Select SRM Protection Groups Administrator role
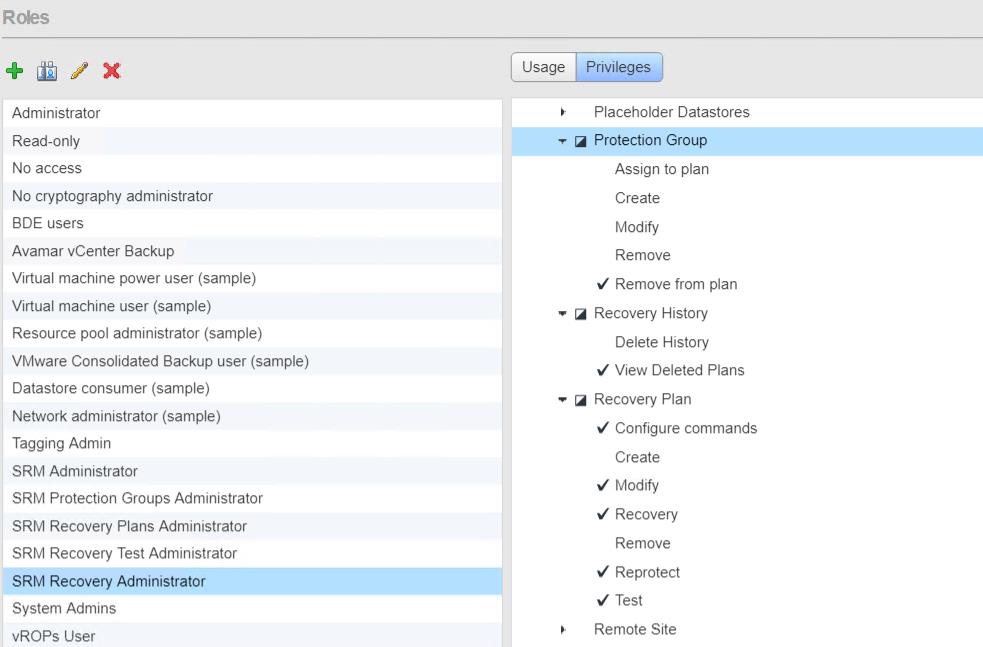The width and height of the screenshot is (983, 647). point(253,498)
